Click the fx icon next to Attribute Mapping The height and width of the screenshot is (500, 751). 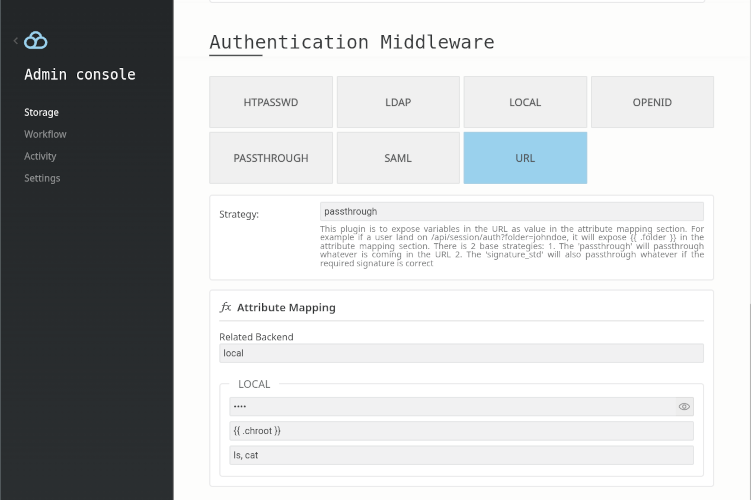pyautogui.click(x=225, y=308)
